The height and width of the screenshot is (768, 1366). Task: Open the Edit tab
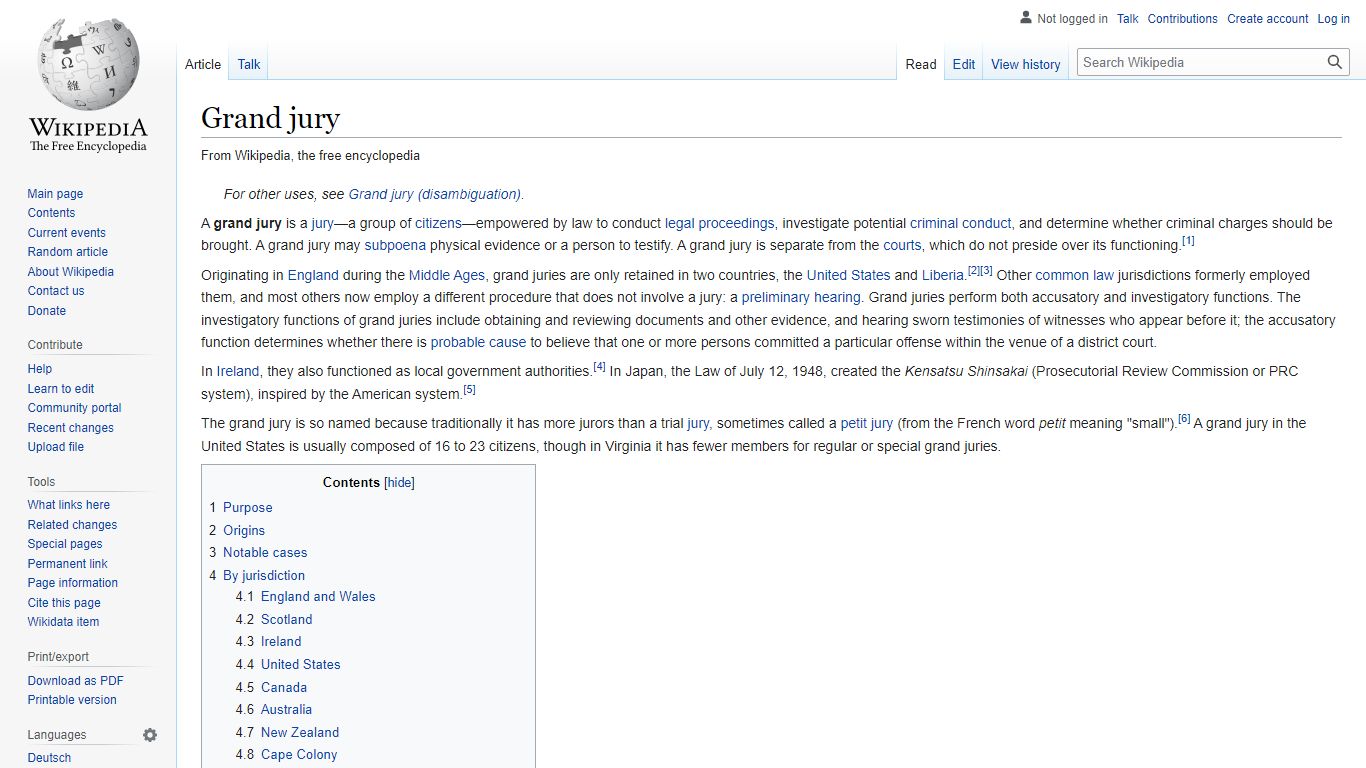[964, 64]
